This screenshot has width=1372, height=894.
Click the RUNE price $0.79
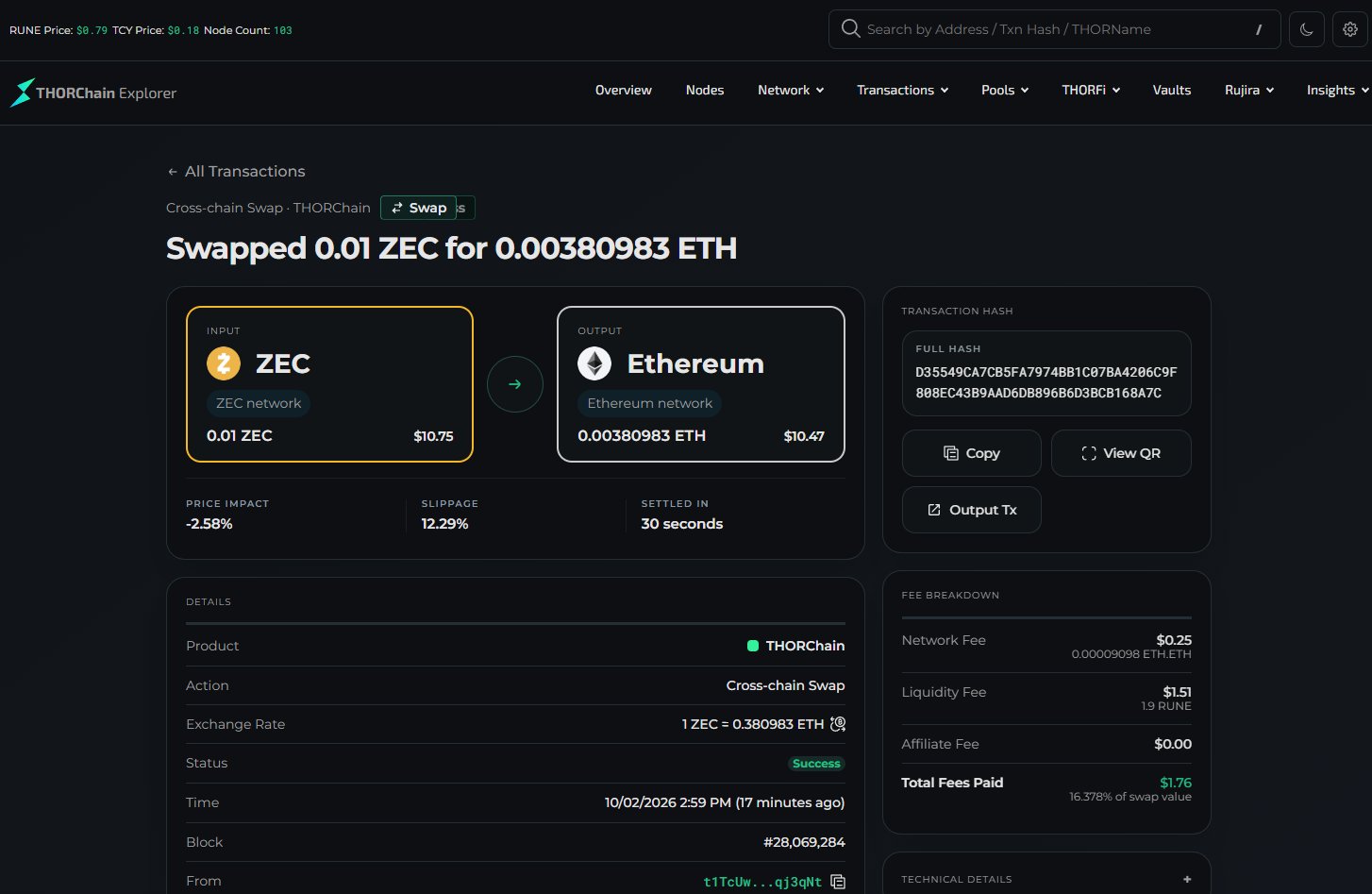pyautogui.click(x=92, y=30)
